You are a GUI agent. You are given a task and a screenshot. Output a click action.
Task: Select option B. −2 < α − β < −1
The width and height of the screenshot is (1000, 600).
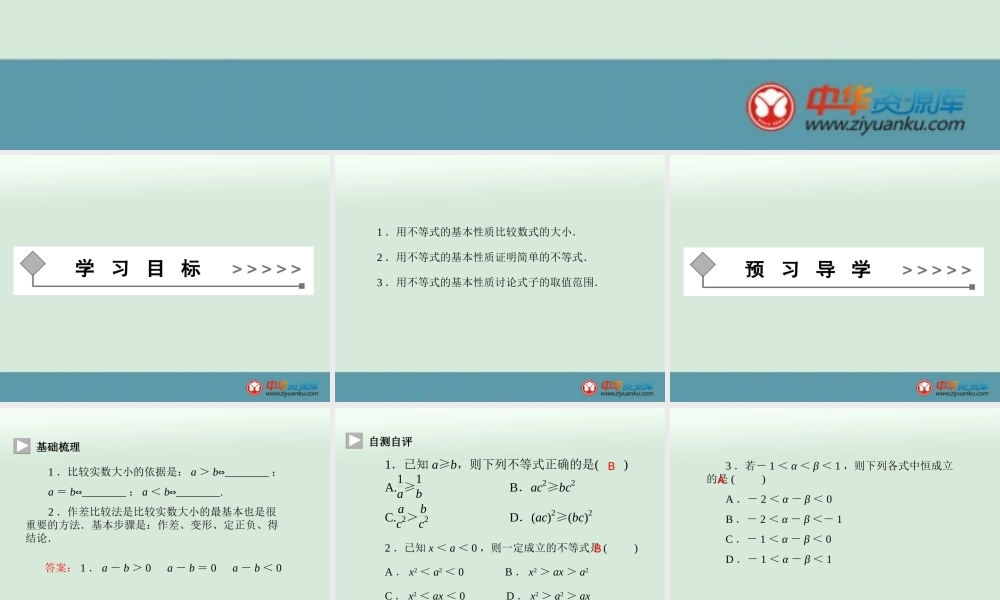(x=784, y=519)
